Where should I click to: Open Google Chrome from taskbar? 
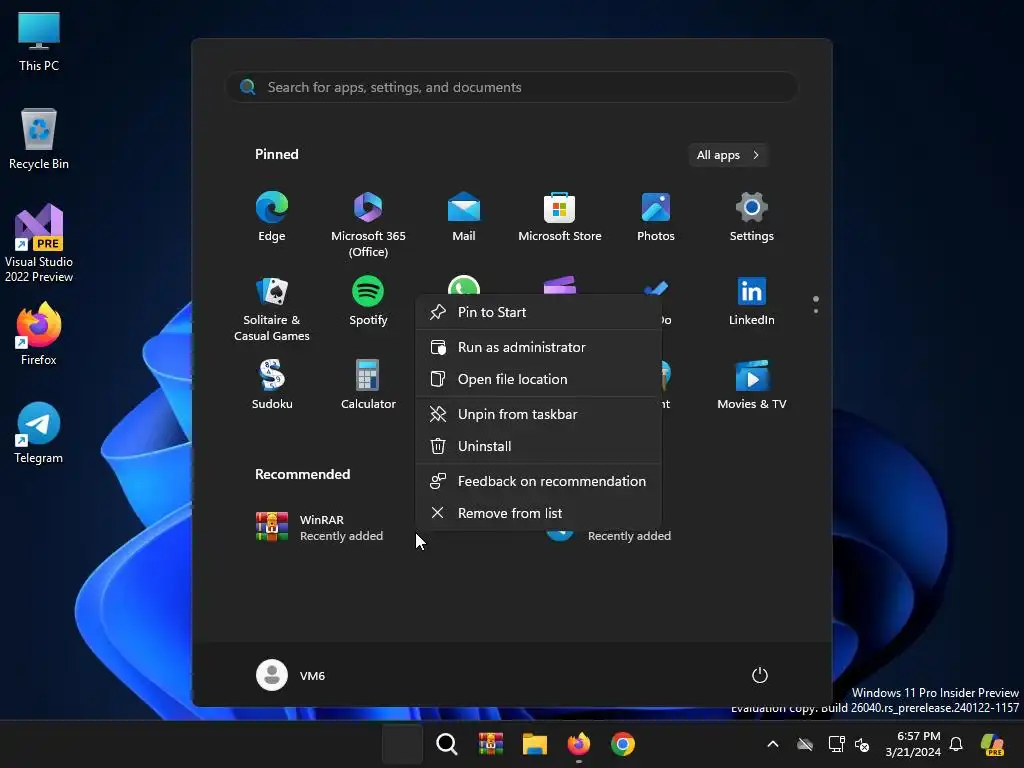tap(622, 744)
